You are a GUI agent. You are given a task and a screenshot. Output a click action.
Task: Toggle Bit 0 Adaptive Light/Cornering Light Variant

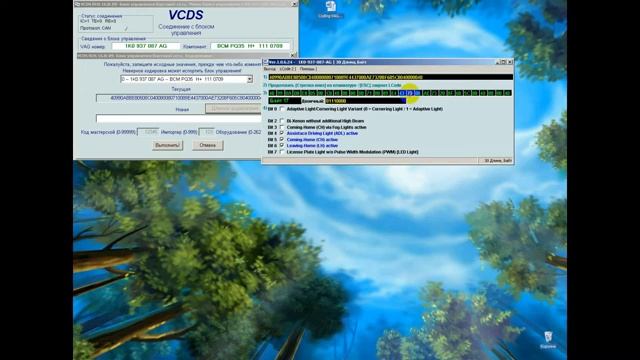tap(282, 109)
